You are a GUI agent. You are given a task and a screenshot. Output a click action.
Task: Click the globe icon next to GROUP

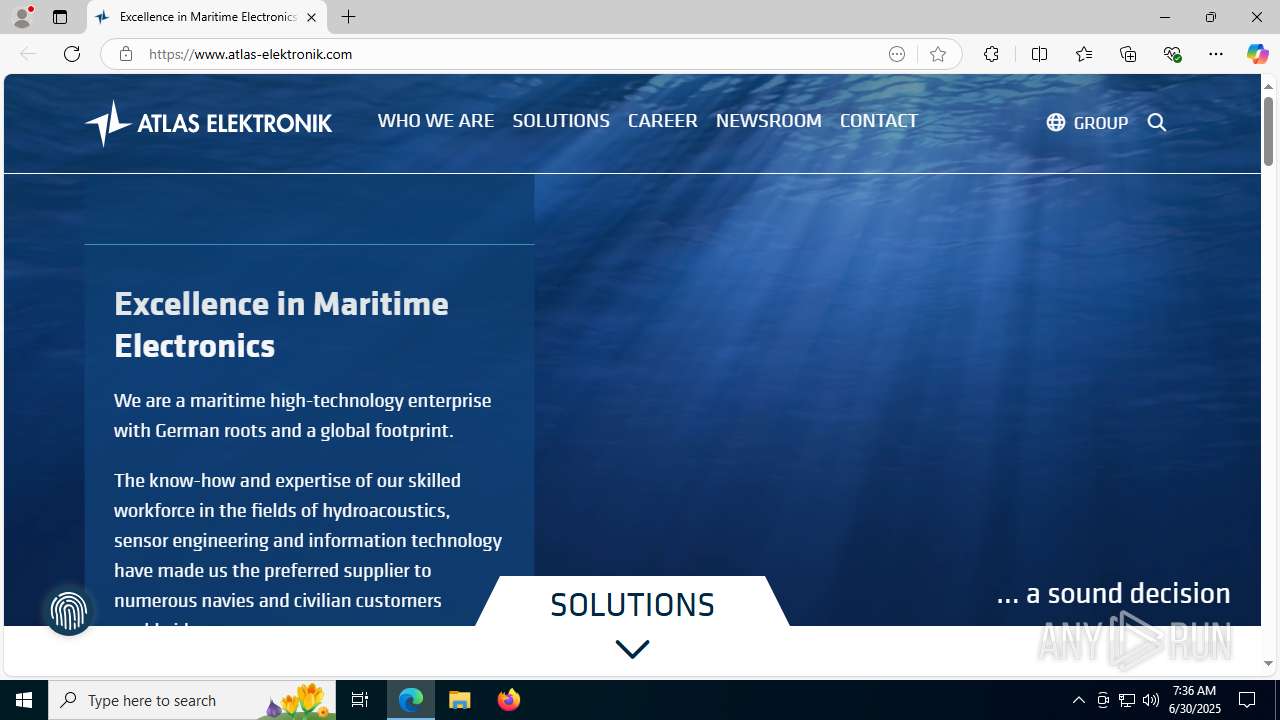pos(1055,122)
